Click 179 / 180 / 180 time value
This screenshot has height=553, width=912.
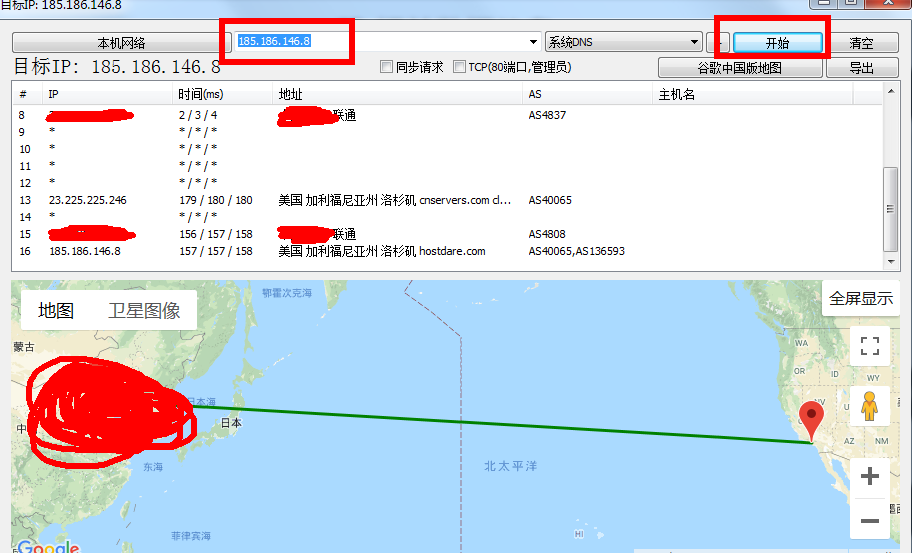click(x=216, y=200)
